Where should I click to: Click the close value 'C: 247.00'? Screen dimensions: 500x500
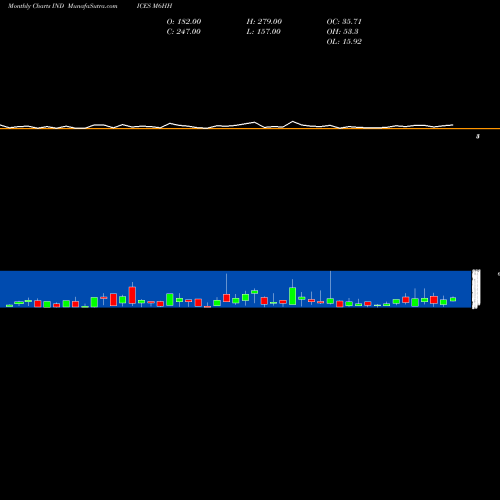[184, 32]
